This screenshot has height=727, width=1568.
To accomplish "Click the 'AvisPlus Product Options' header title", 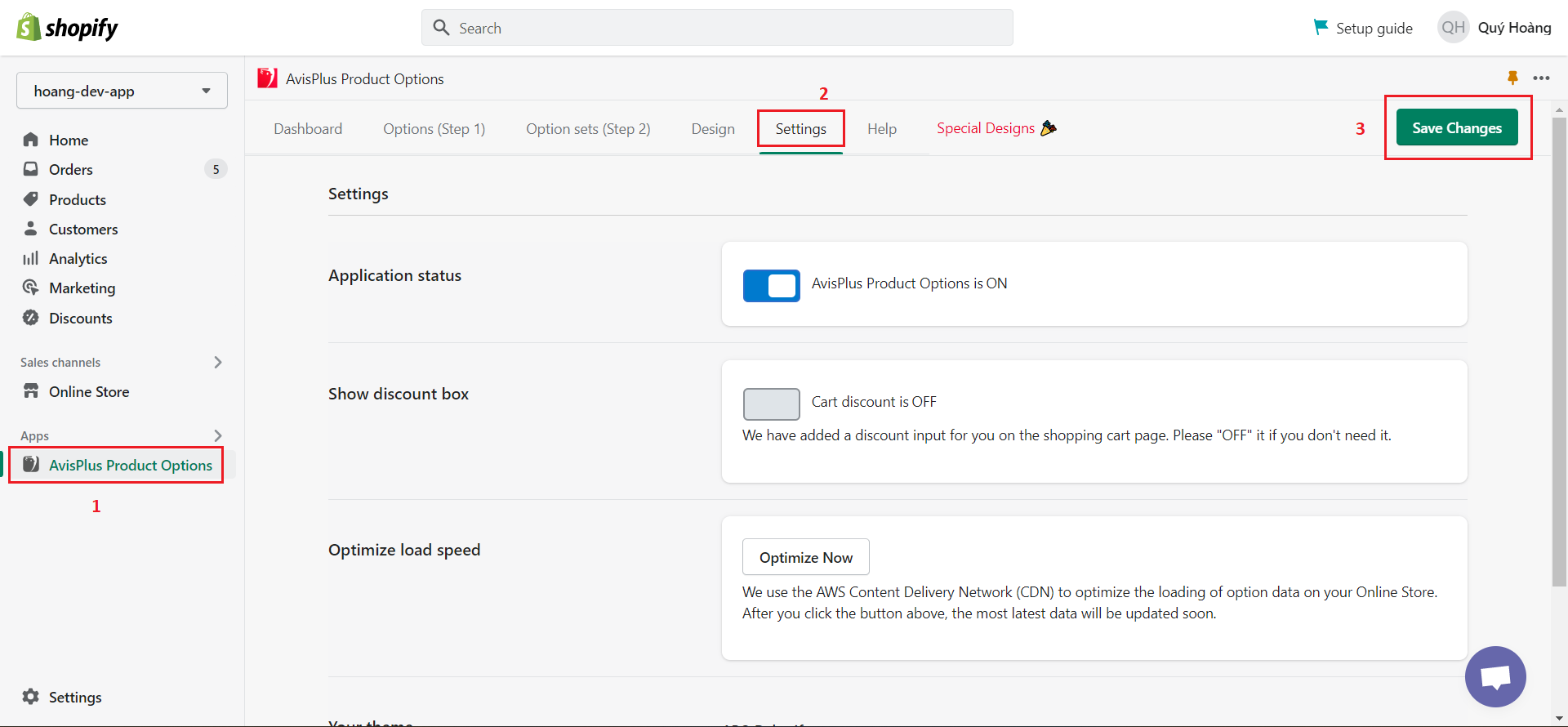I will coord(365,78).
